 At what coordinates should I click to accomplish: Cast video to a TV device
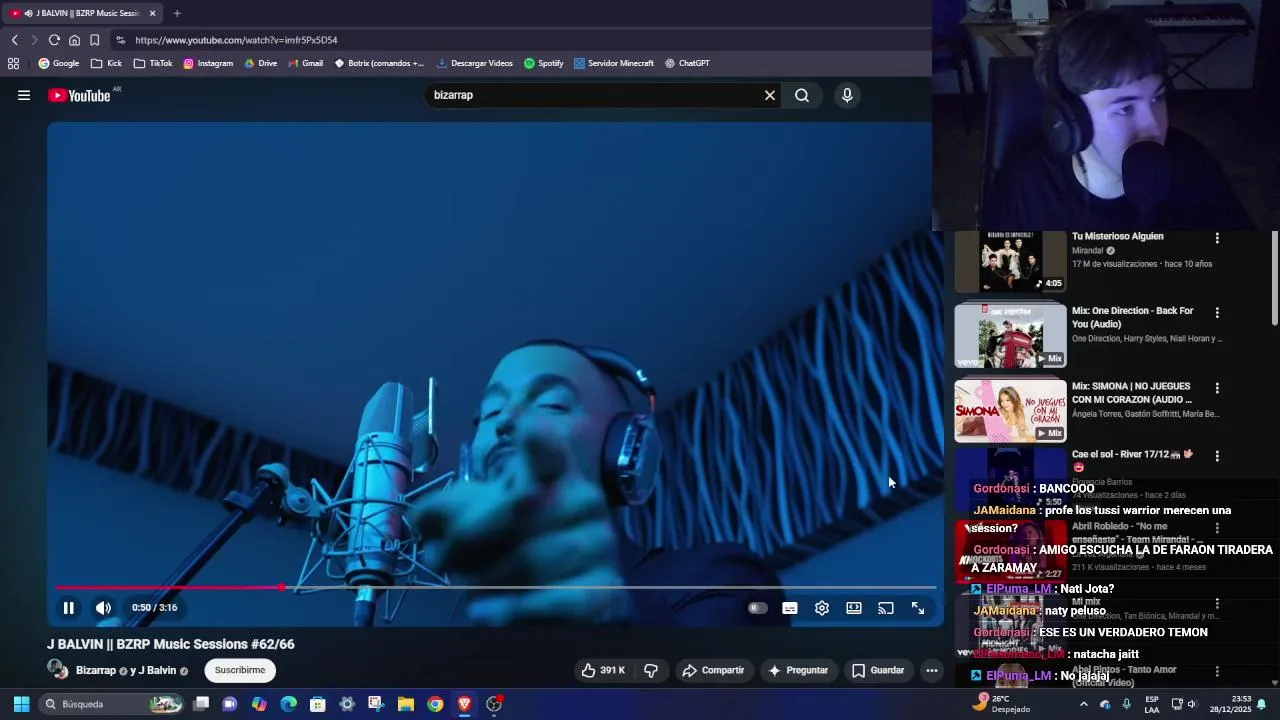point(886,608)
